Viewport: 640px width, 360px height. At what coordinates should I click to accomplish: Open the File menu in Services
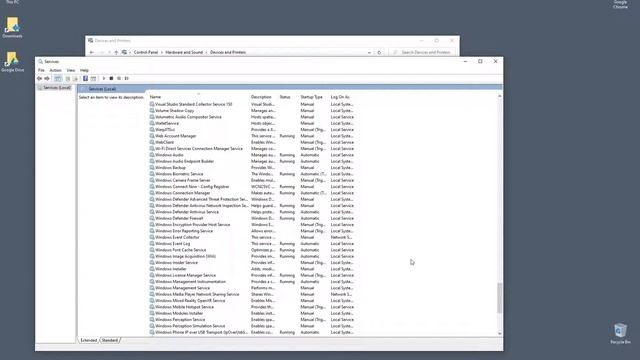click(41, 70)
